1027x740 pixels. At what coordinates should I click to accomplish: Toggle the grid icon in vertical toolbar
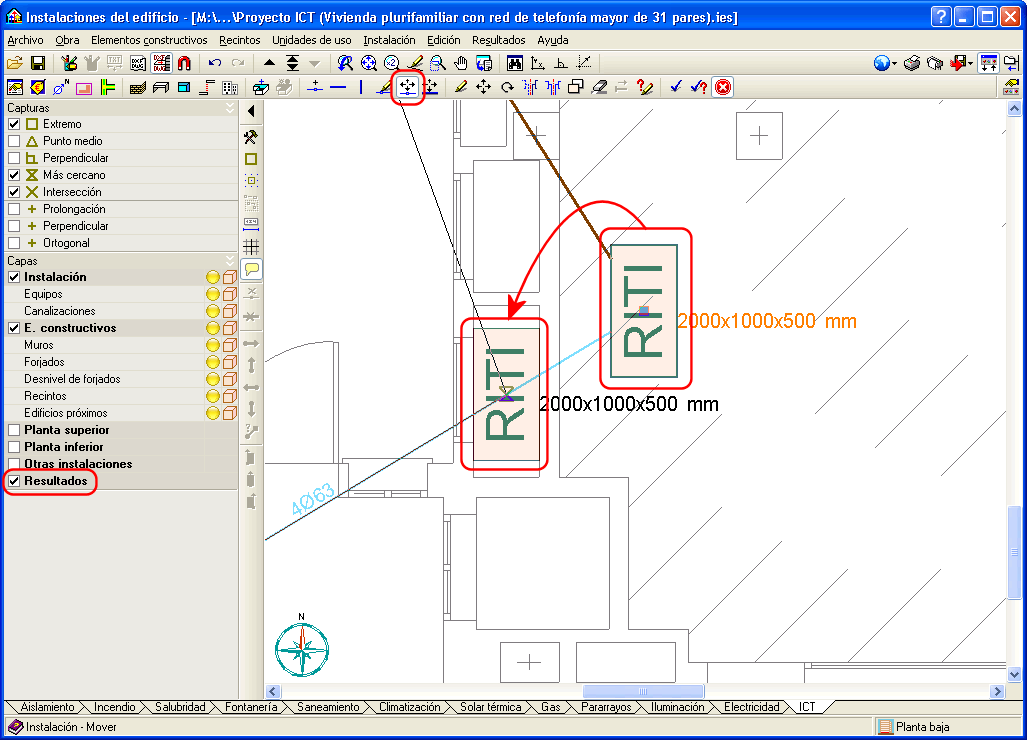click(251, 246)
